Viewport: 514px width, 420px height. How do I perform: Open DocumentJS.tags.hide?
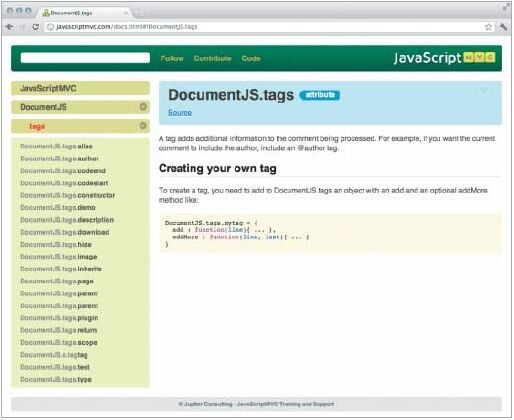point(56,245)
